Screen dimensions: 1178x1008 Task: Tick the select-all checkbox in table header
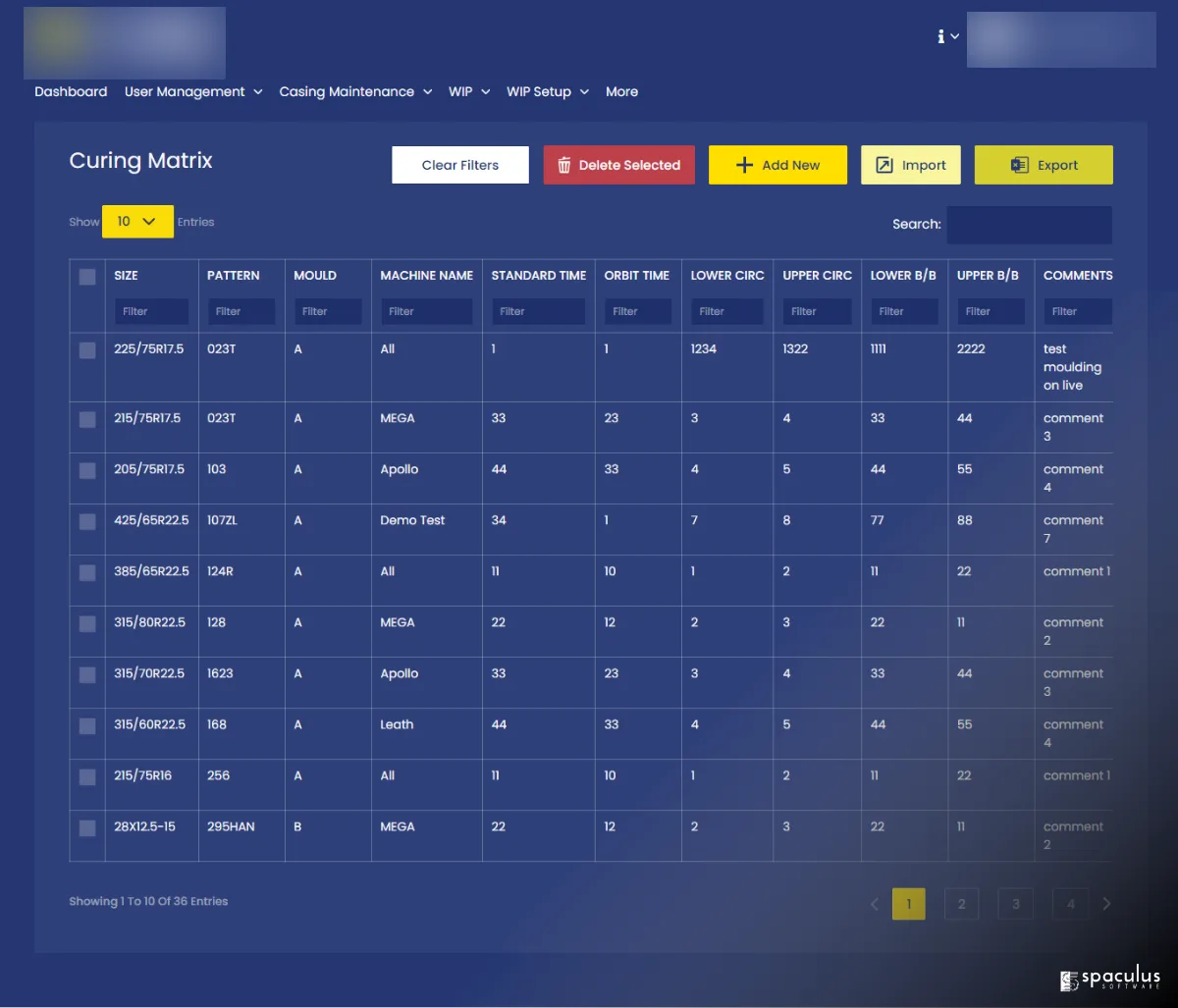coord(87,277)
